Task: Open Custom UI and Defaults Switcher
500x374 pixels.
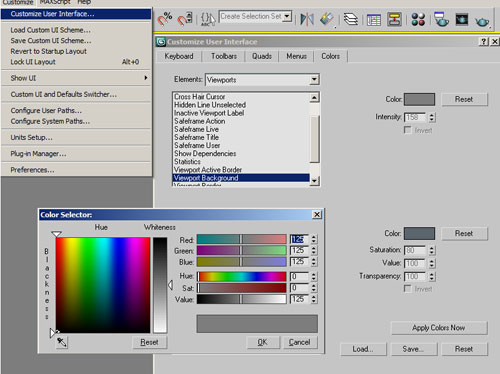Action: [76, 94]
